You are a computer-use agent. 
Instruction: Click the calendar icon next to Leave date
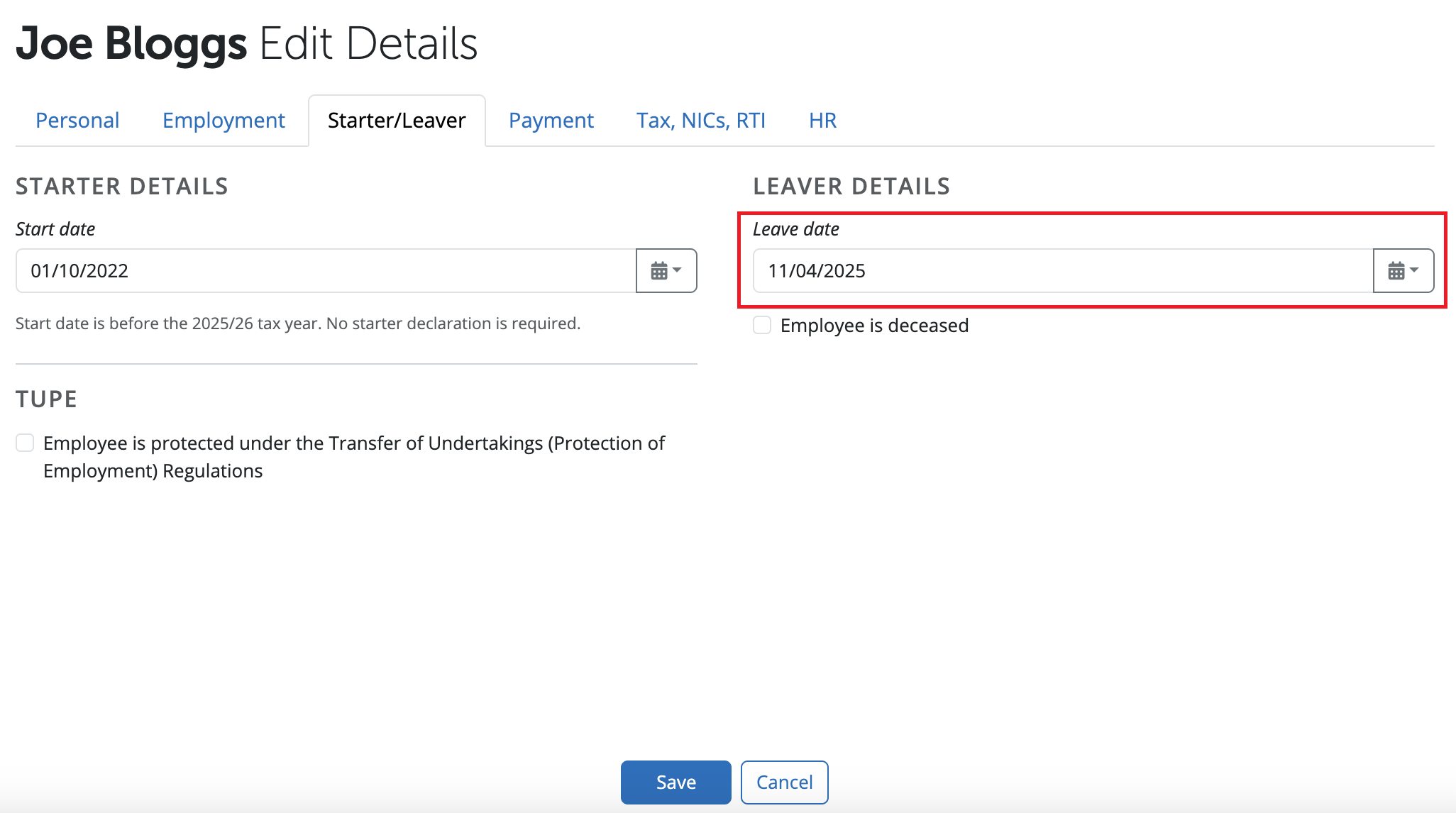point(1396,270)
